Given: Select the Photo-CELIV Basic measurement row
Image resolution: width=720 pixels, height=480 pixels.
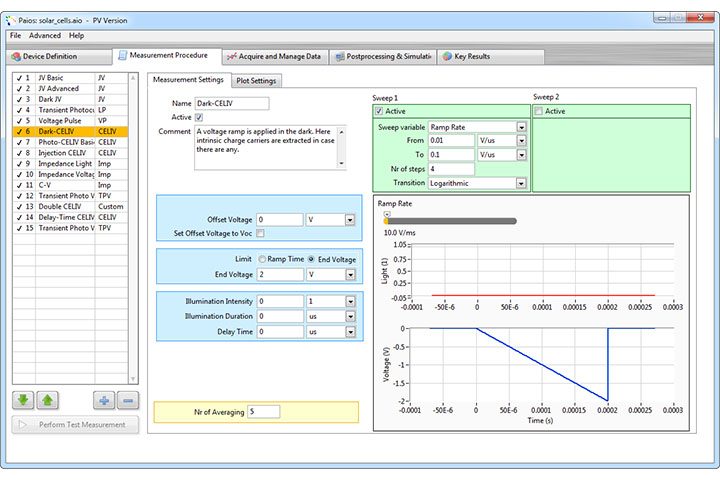Looking at the screenshot, I should pos(70,142).
